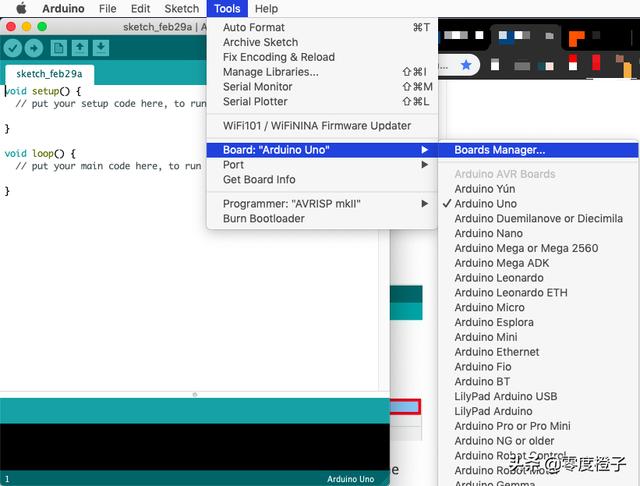Click the setup comment line in editor
Viewport: 640px width, 486px height.
click(111, 104)
